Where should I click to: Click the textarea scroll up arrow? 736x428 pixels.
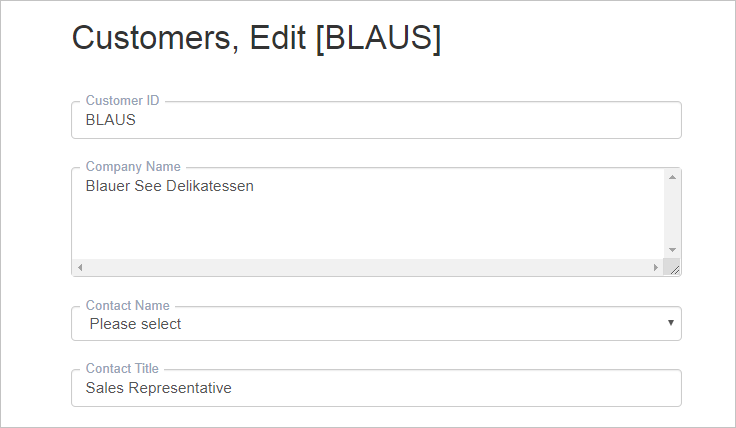coord(672,177)
